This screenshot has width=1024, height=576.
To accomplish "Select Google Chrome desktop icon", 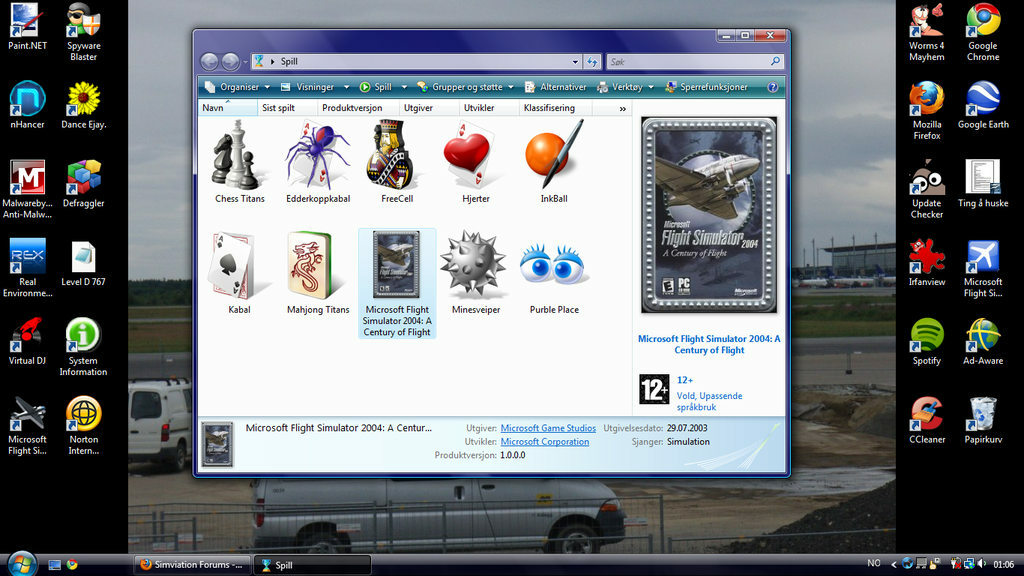I will coord(983,32).
